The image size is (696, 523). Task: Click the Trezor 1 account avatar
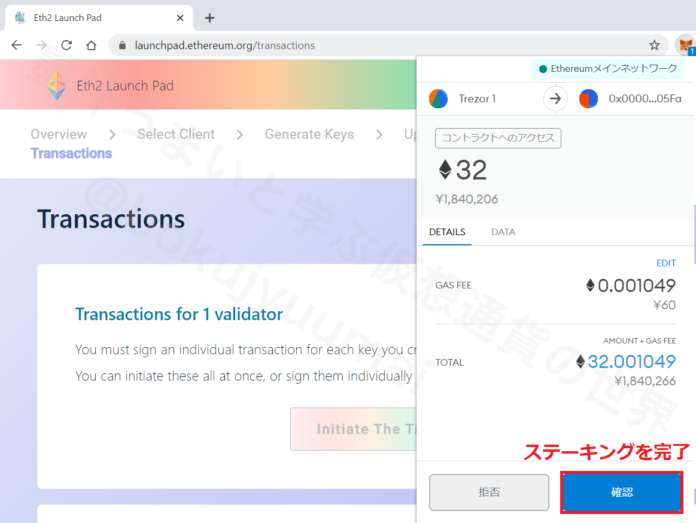(438, 99)
